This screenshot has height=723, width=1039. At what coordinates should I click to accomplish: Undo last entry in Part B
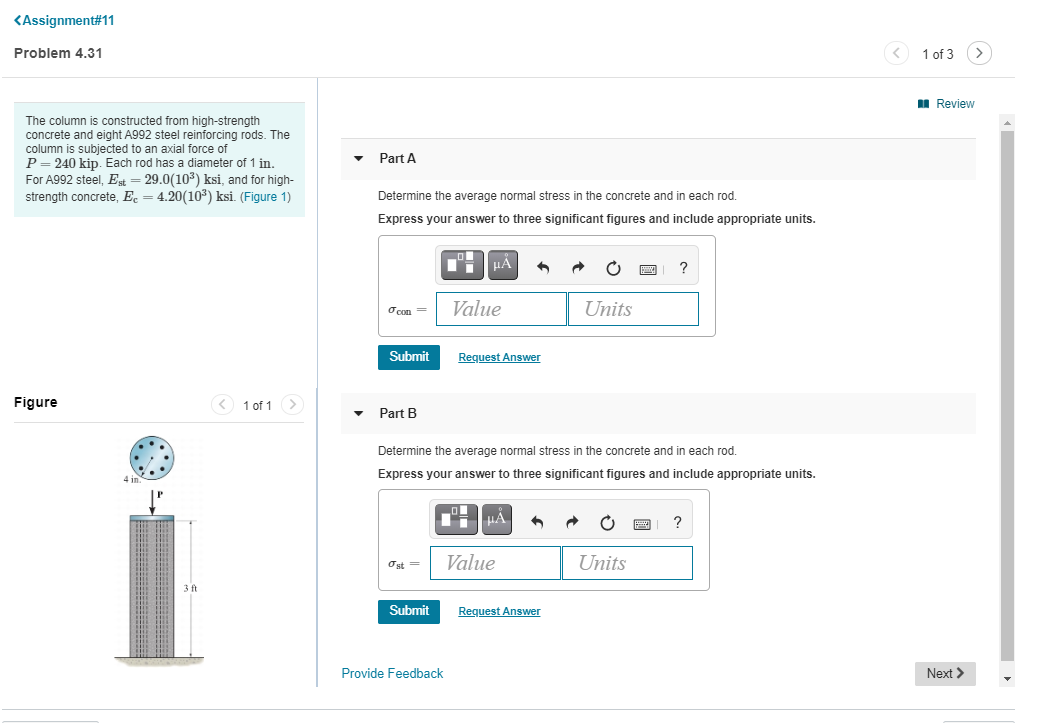pyautogui.click(x=537, y=522)
